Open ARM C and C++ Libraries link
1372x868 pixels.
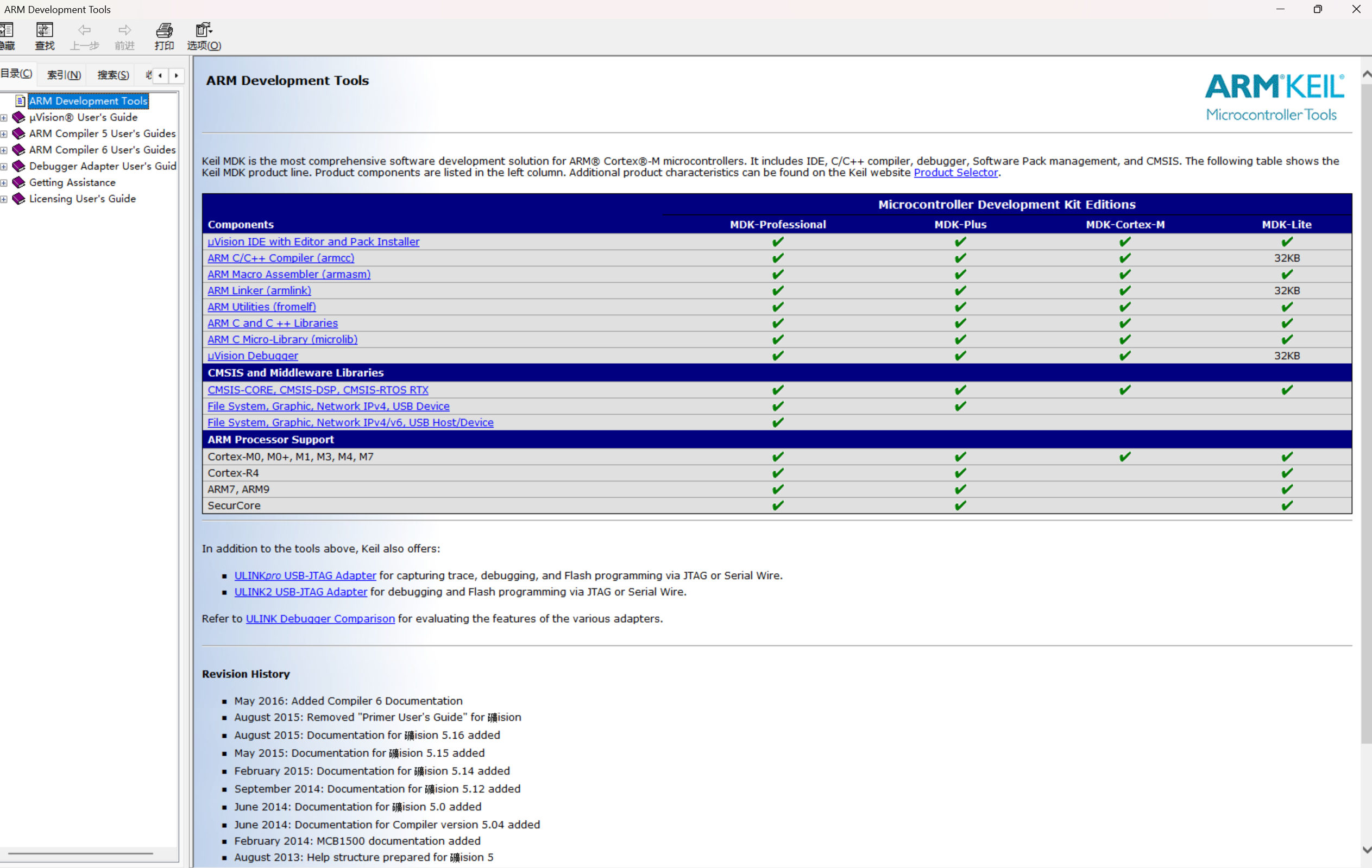click(272, 323)
